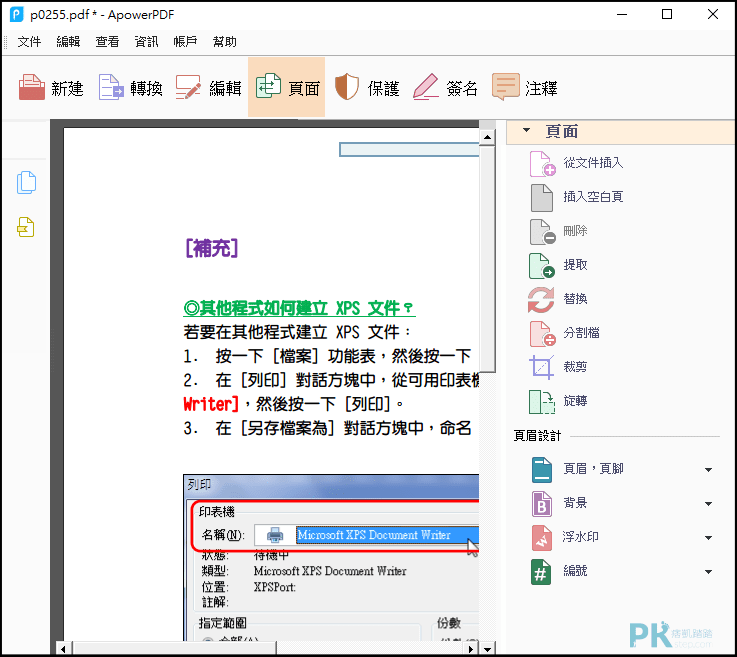
Task: Click the 新建 (Create) toolbar icon
Action: point(32,87)
